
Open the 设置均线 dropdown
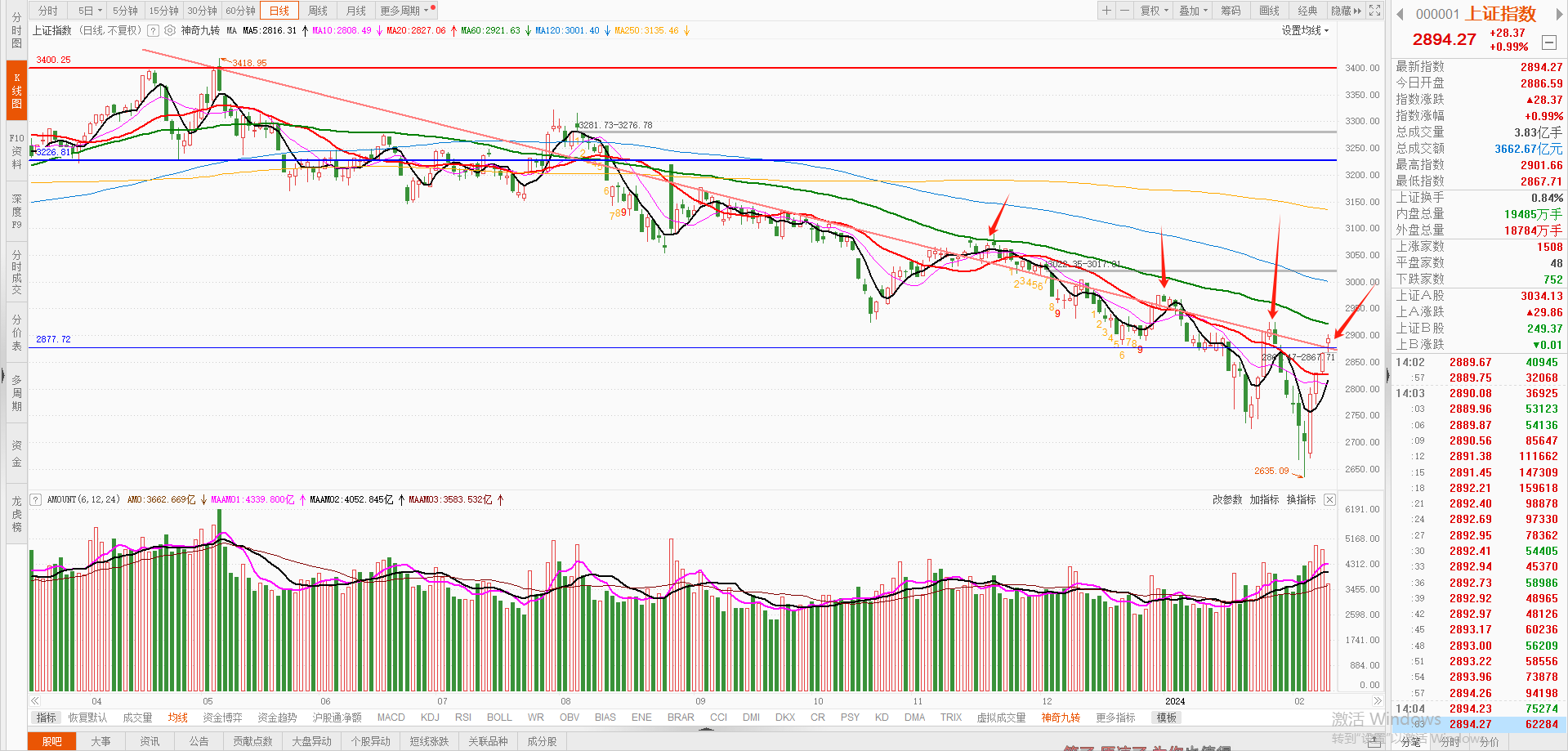(1304, 30)
